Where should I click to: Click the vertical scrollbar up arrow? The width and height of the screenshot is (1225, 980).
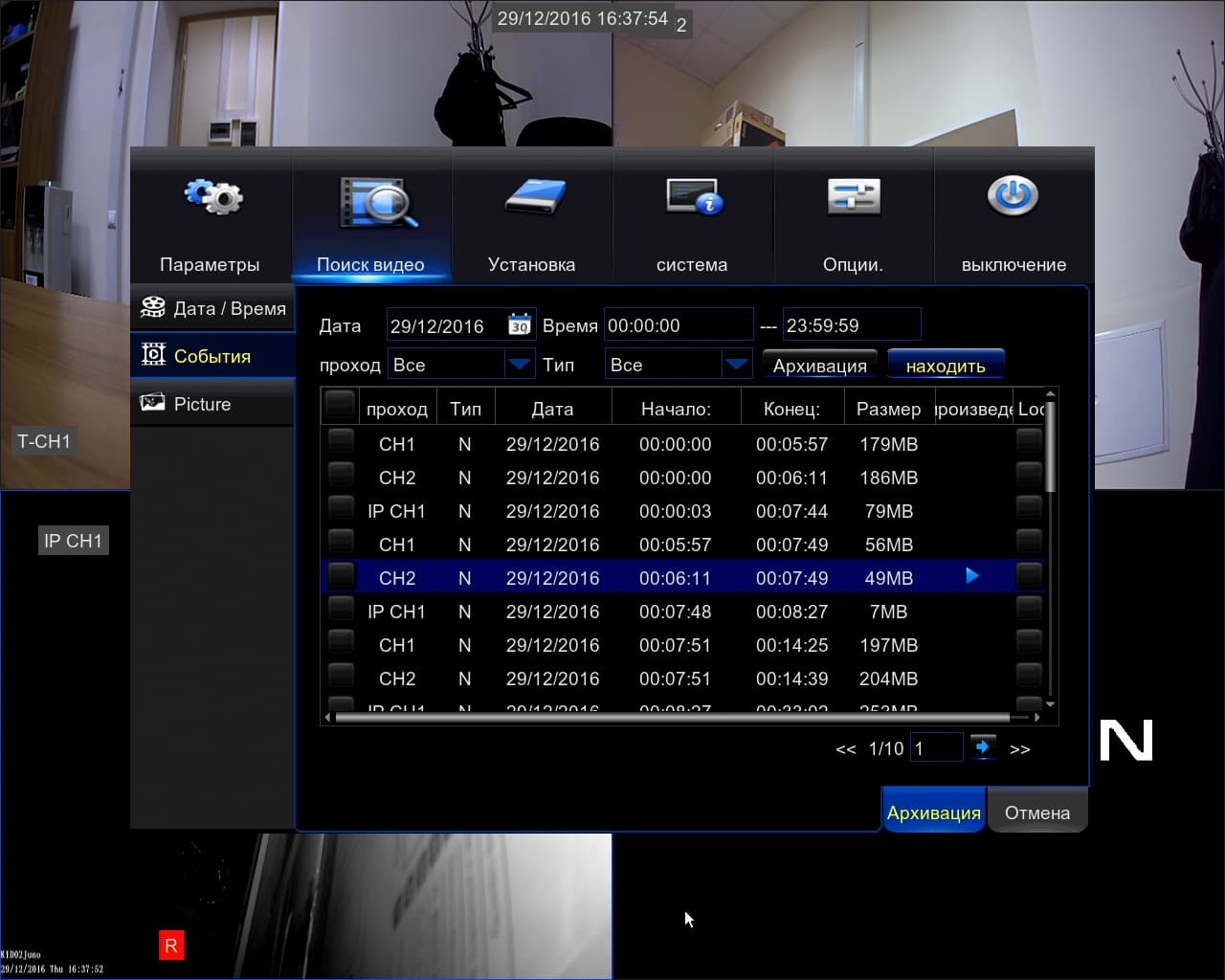[x=1050, y=393]
